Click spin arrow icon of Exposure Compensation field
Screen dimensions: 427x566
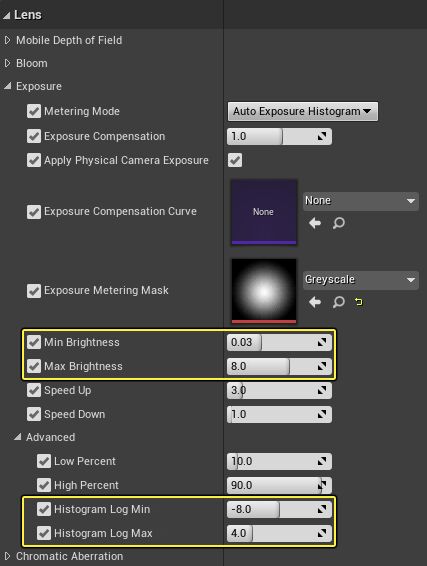point(322,136)
